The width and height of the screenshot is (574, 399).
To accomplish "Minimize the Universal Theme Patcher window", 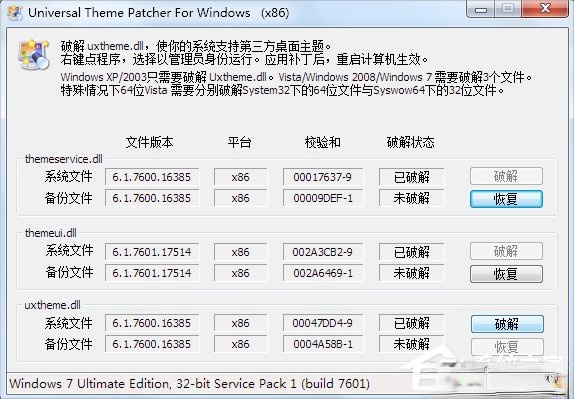I will 481,9.
